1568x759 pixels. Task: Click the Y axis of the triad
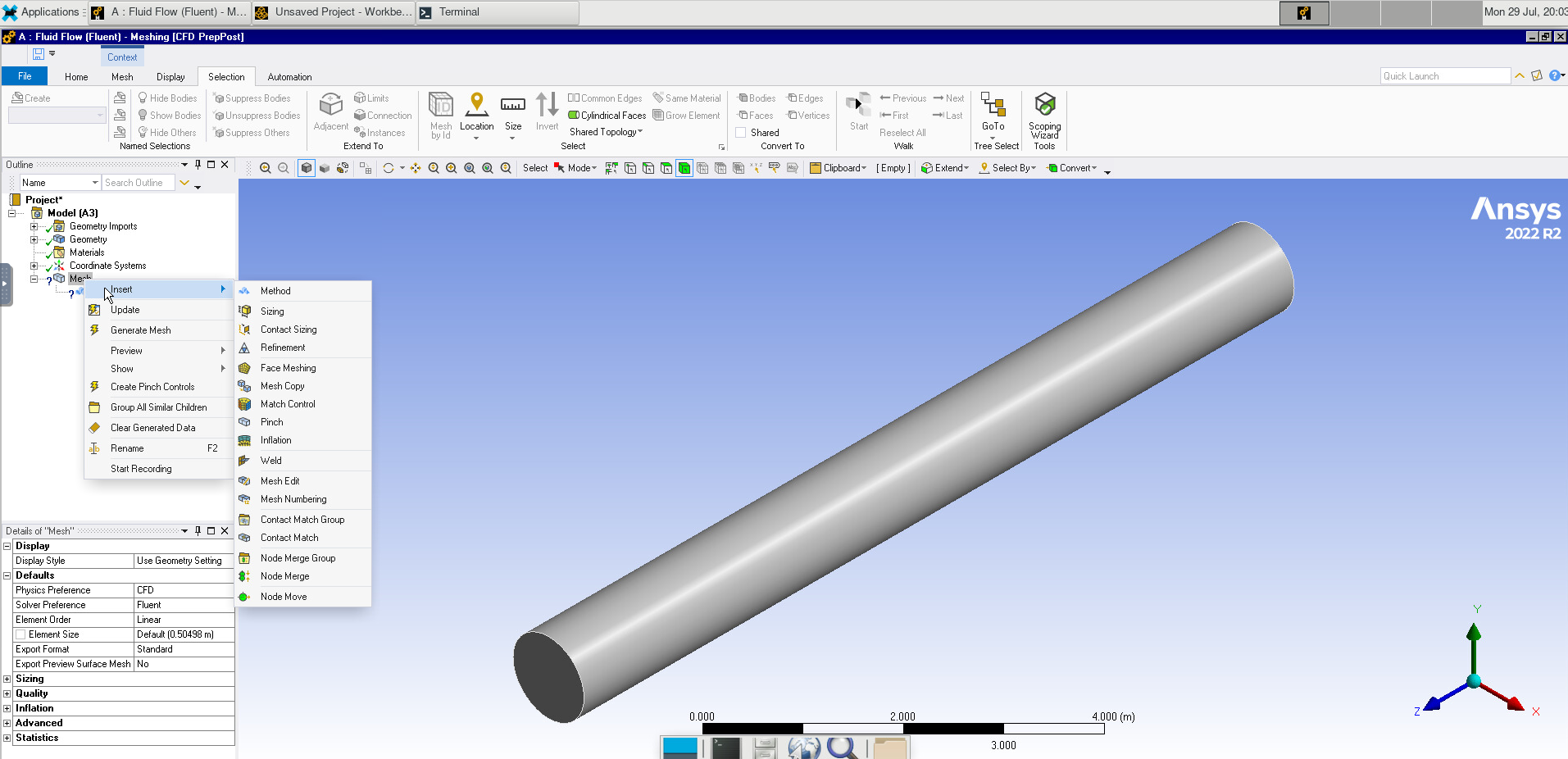point(1474,633)
